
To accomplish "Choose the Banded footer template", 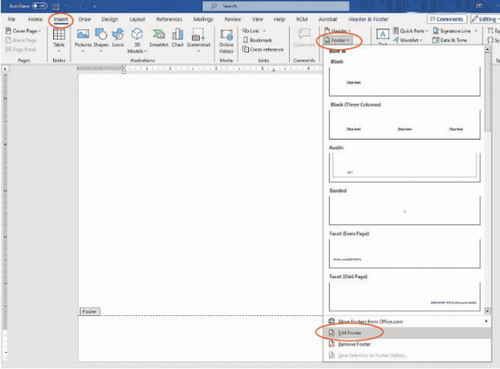I will (405, 211).
